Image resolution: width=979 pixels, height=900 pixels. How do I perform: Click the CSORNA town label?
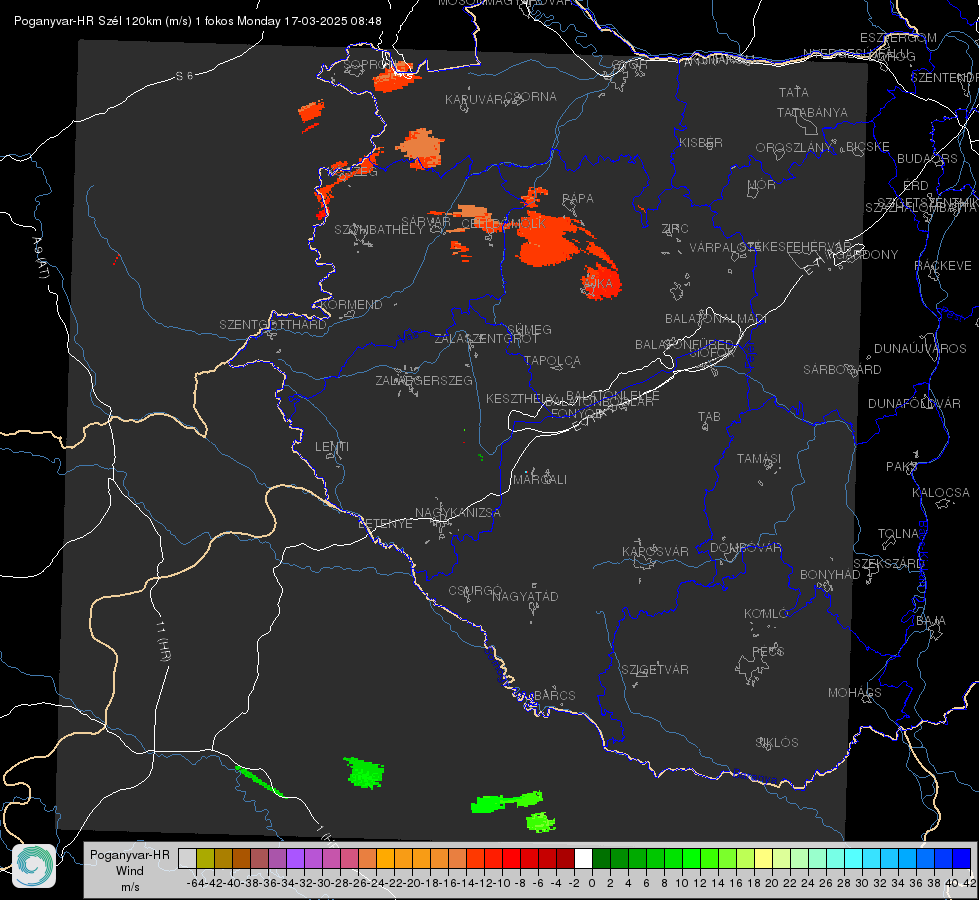click(x=531, y=97)
